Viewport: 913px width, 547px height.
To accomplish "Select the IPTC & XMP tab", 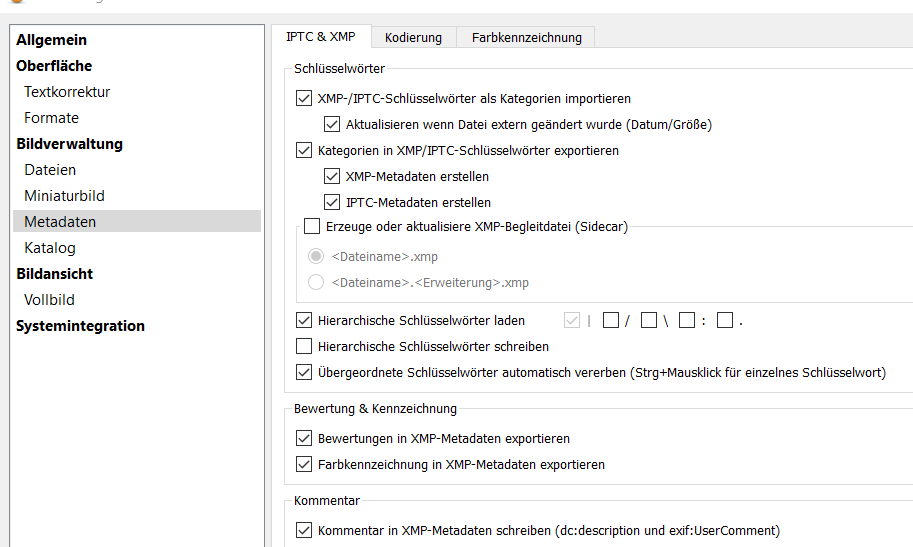I will pos(320,36).
